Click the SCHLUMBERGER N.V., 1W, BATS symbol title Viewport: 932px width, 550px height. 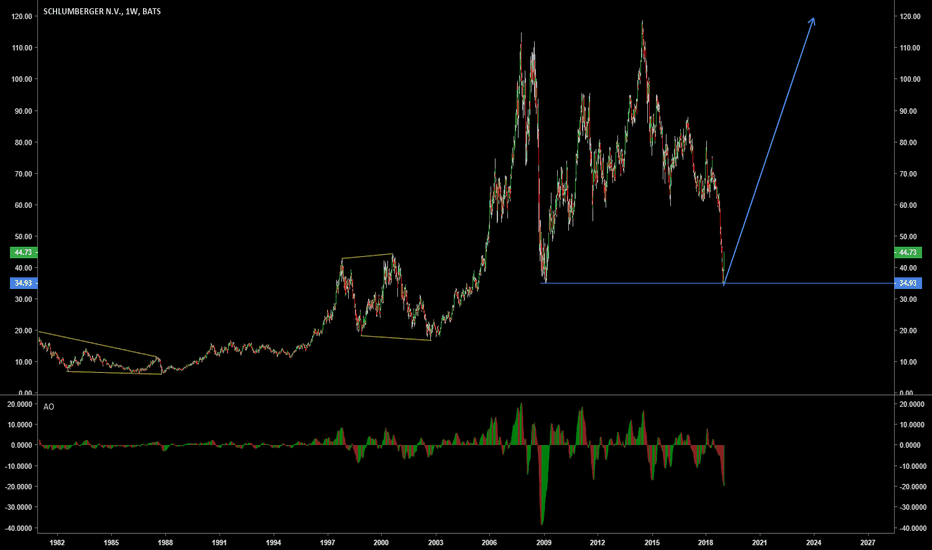click(102, 11)
